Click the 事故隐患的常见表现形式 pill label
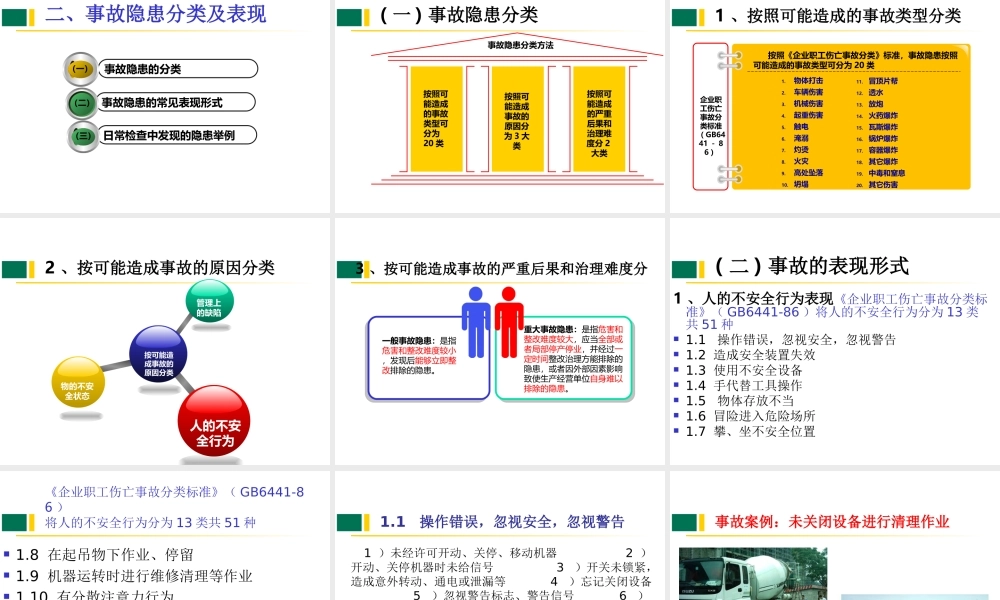The image size is (1000, 600). (x=178, y=102)
